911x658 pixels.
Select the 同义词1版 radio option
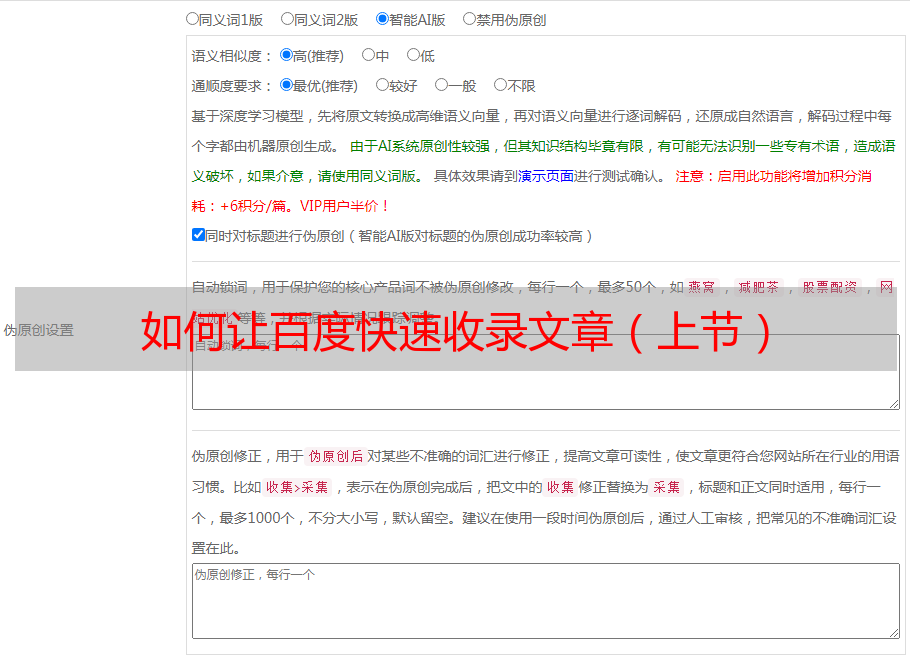(192, 19)
